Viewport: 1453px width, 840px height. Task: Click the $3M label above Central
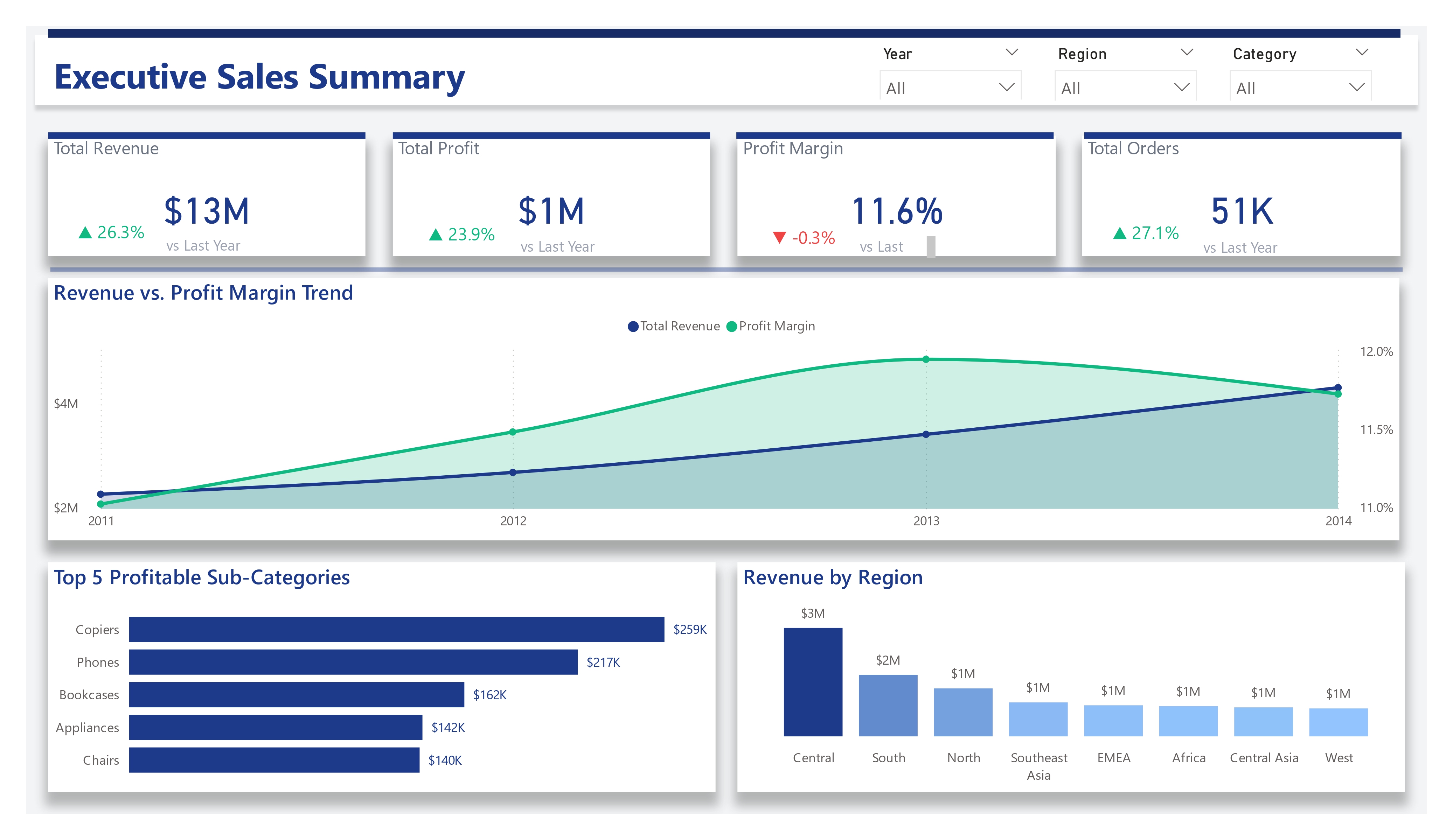pos(812,614)
